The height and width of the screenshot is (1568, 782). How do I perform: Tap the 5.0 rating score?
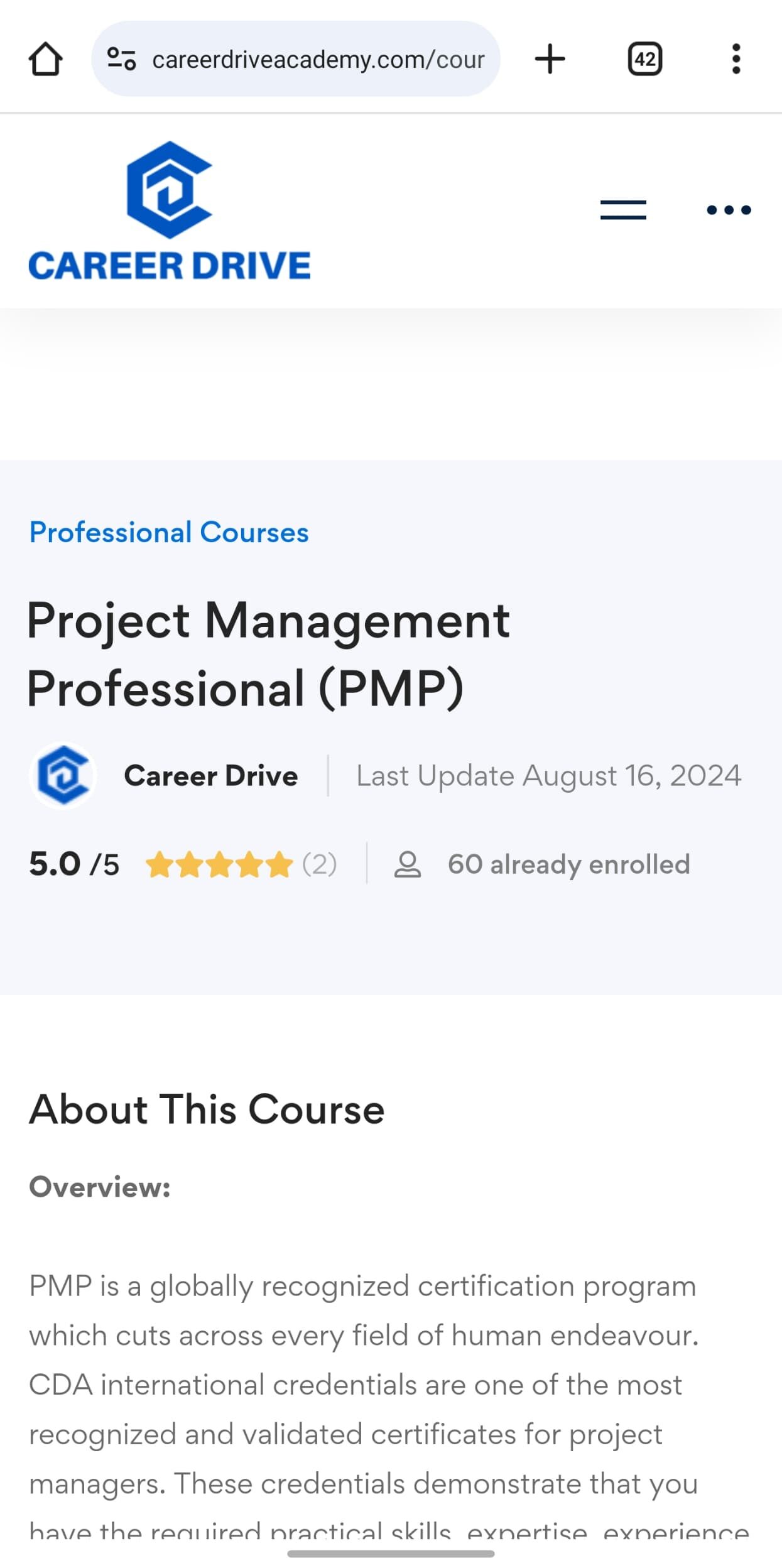[56, 864]
